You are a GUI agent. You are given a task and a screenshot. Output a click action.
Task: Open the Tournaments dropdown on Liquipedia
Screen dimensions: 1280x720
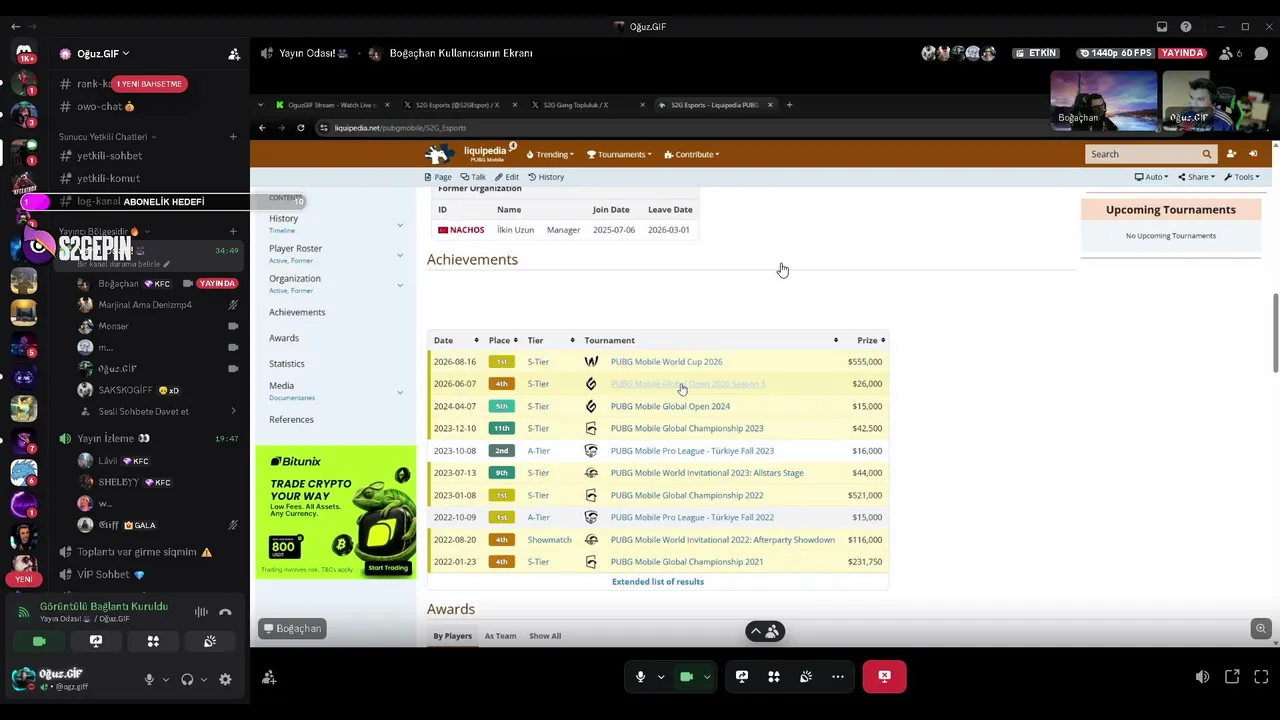619,155
